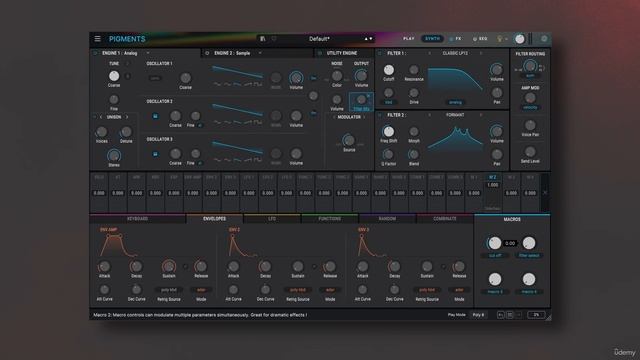Toggle Oscillator 2 sync button
Screen dimensions: 640x360
click(x=155, y=116)
